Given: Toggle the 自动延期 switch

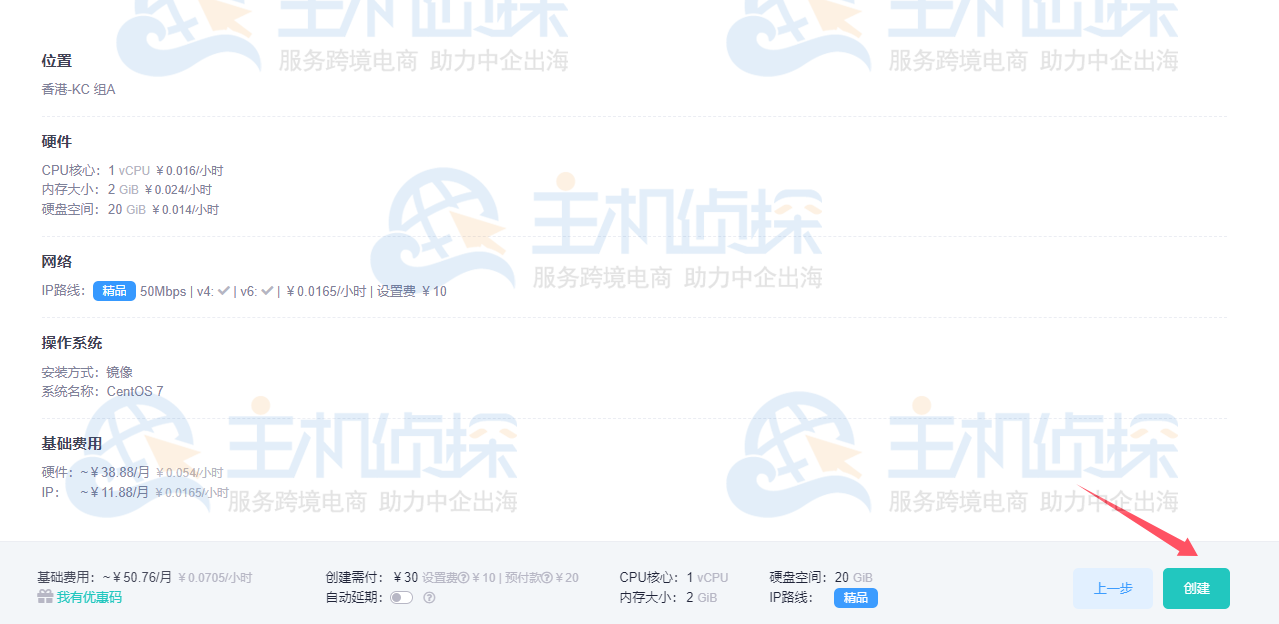Looking at the screenshot, I should tap(401, 597).
